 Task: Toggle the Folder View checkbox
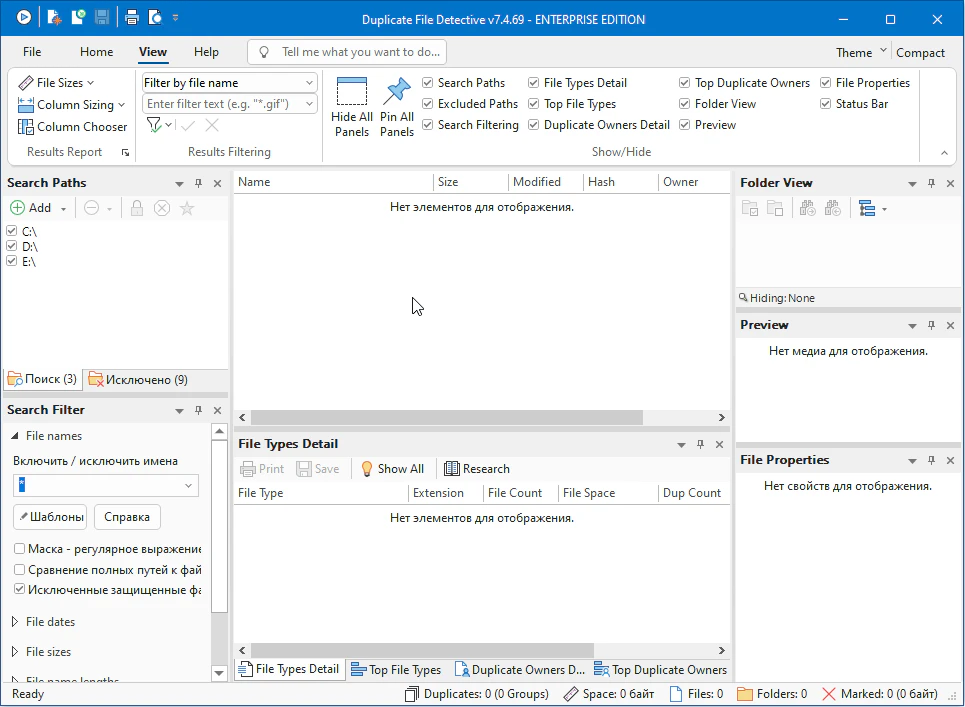(685, 104)
